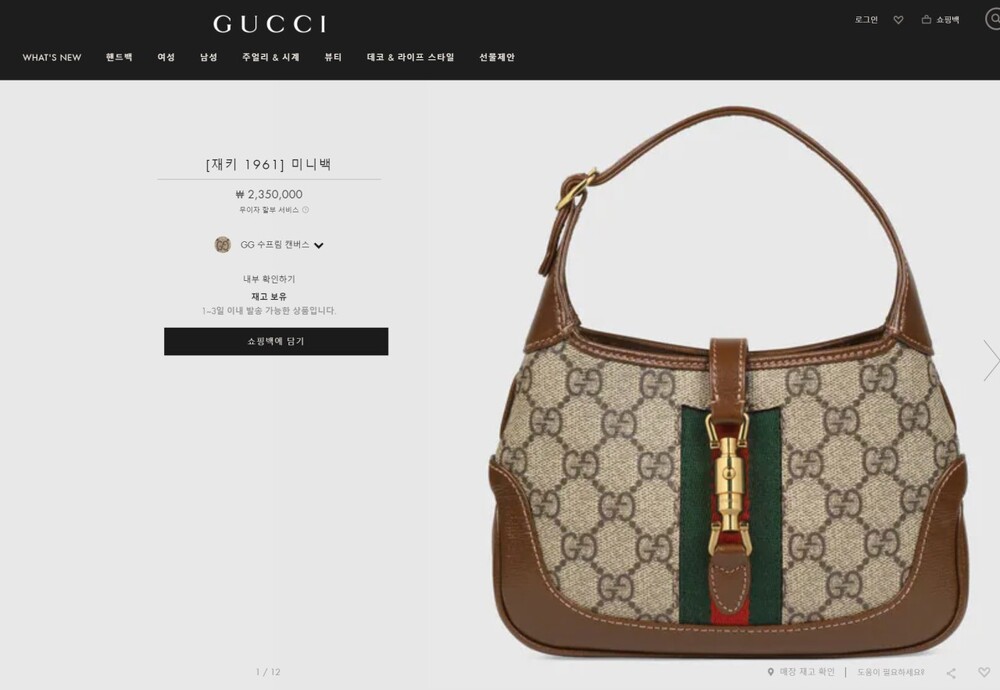Open the 핸드백 menu
Image resolution: width=1000 pixels, height=690 pixels.
click(x=119, y=57)
